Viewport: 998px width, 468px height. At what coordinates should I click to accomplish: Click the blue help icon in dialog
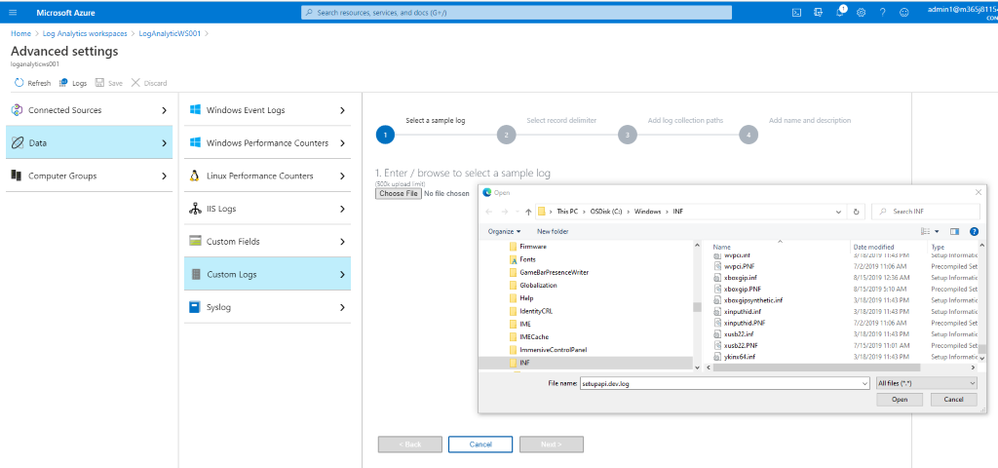pyautogui.click(x=974, y=232)
